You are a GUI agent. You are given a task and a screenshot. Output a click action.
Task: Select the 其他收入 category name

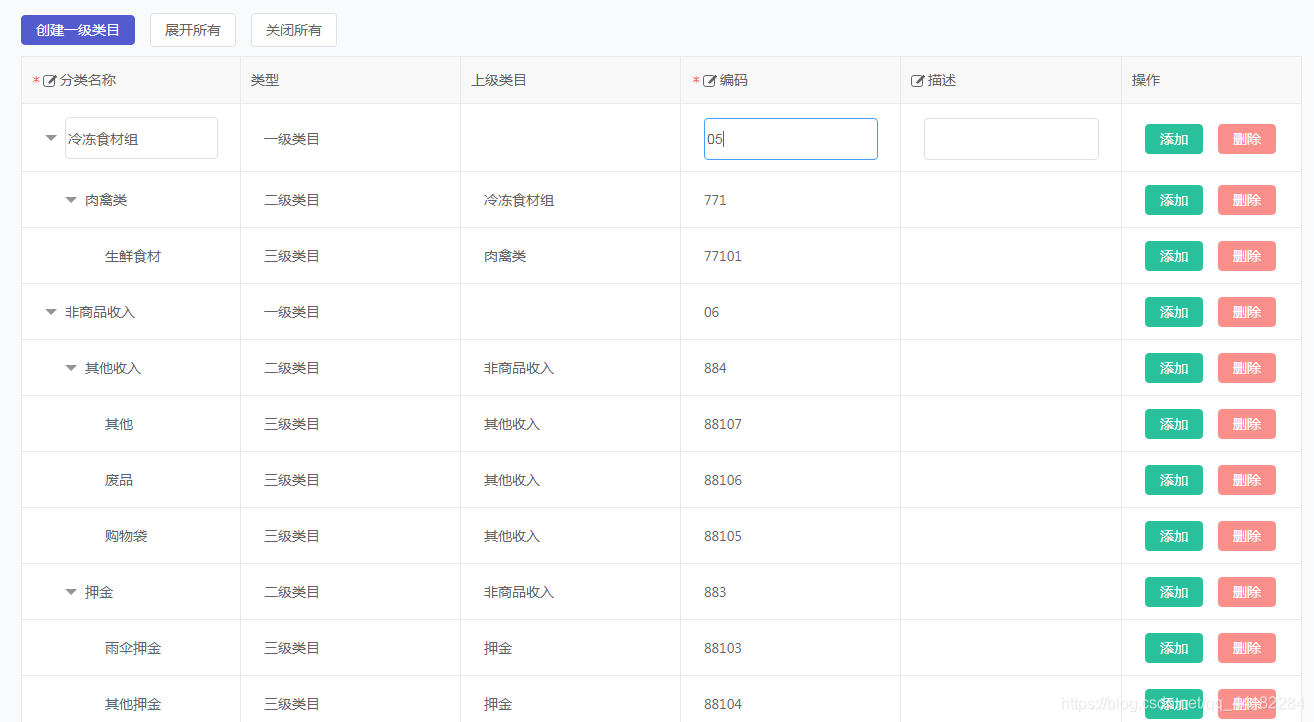tap(113, 368)
